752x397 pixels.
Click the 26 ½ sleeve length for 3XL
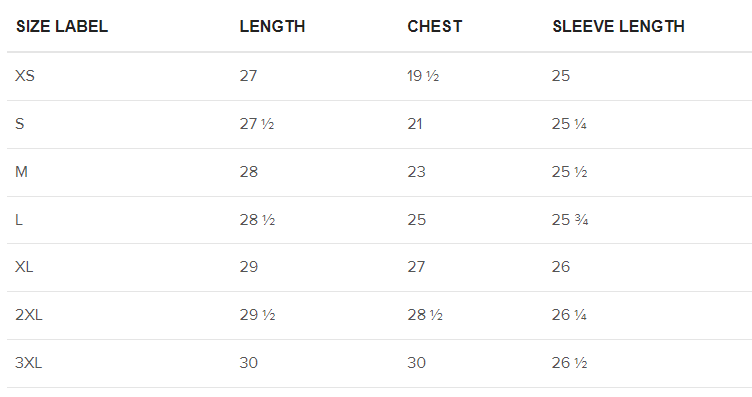click(x=569, y=362)
